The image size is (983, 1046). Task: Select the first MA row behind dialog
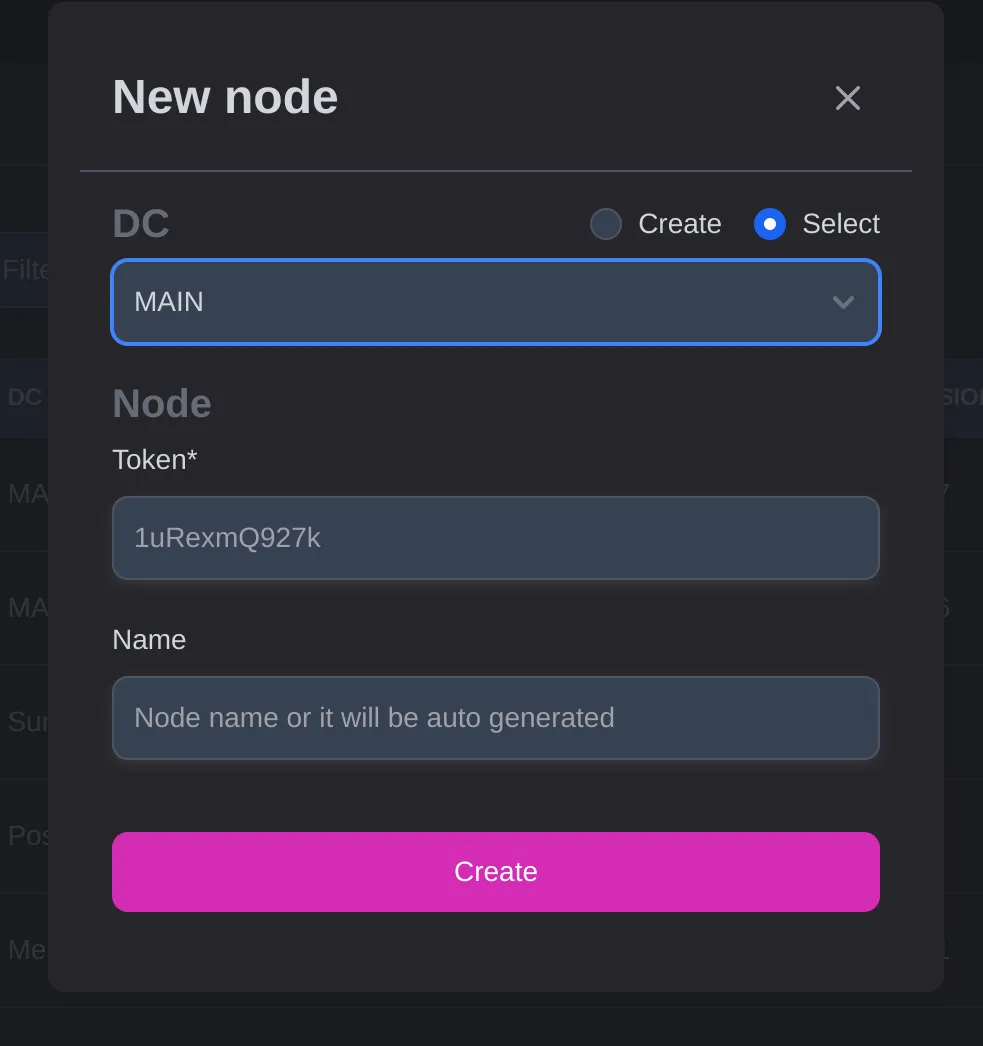coord(26,494)
